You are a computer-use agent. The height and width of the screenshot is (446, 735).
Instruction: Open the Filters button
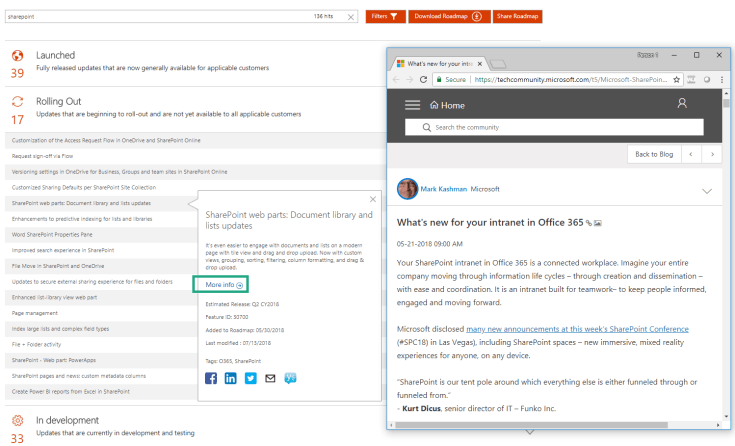[x=386, y=17]
